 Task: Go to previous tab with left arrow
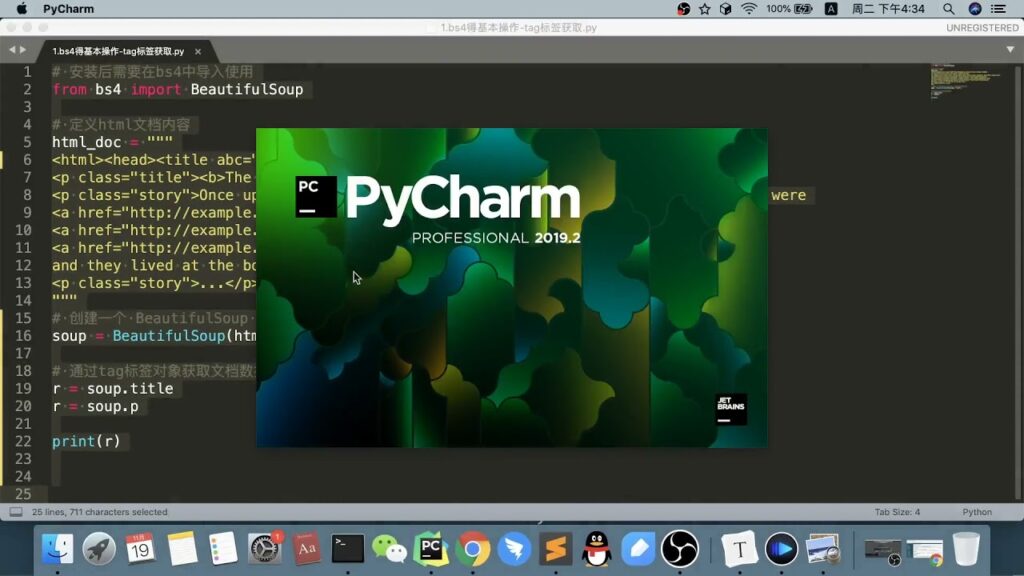pos(12,50)
